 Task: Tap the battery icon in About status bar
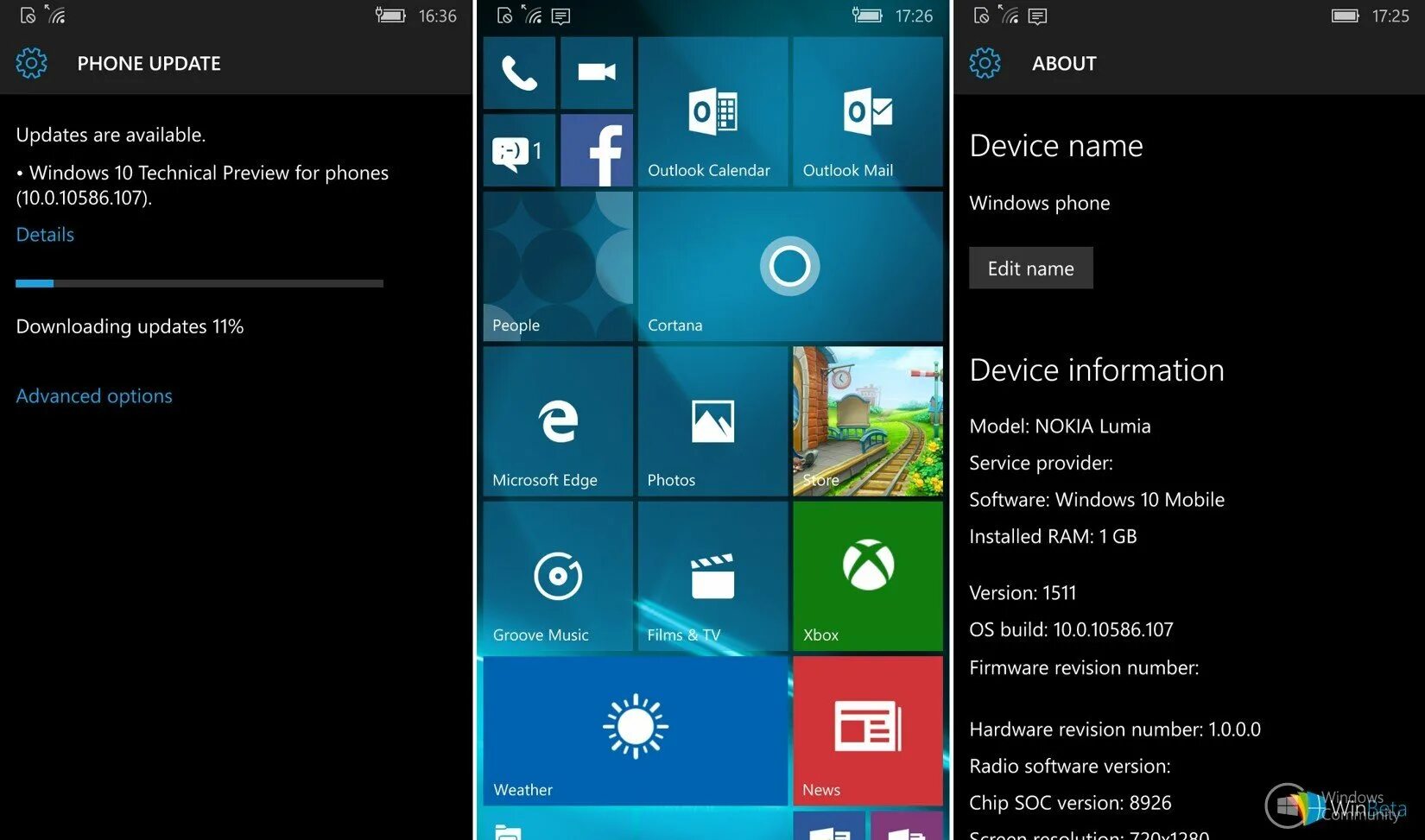coord(1345,16)
